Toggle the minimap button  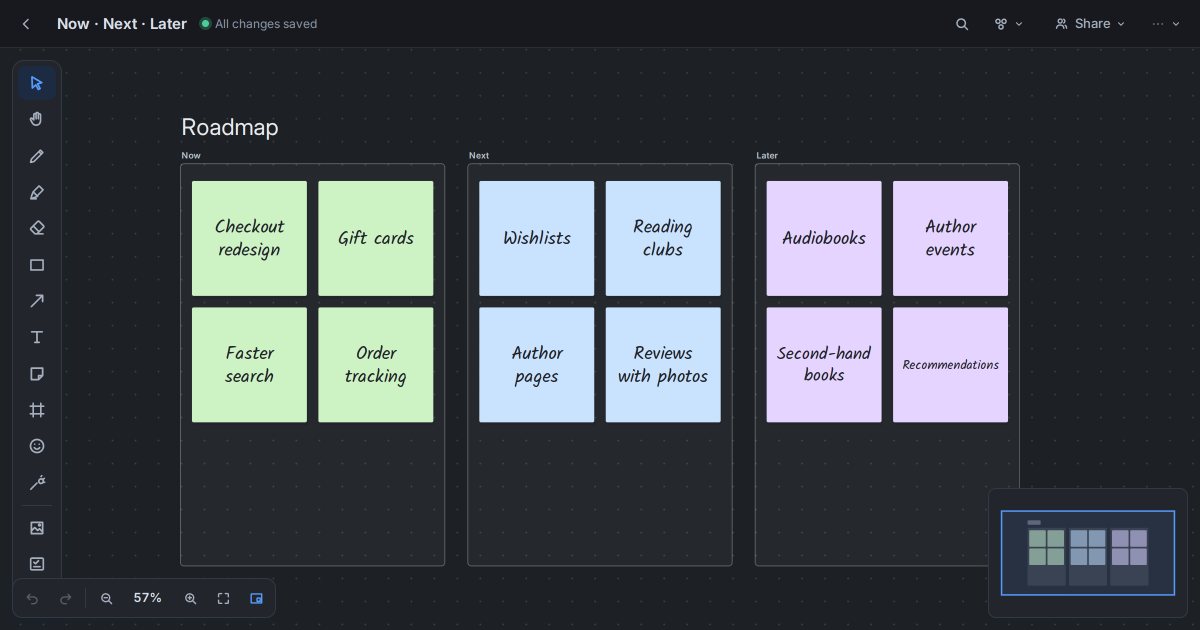pyautogui.click(x=256, y=598)
